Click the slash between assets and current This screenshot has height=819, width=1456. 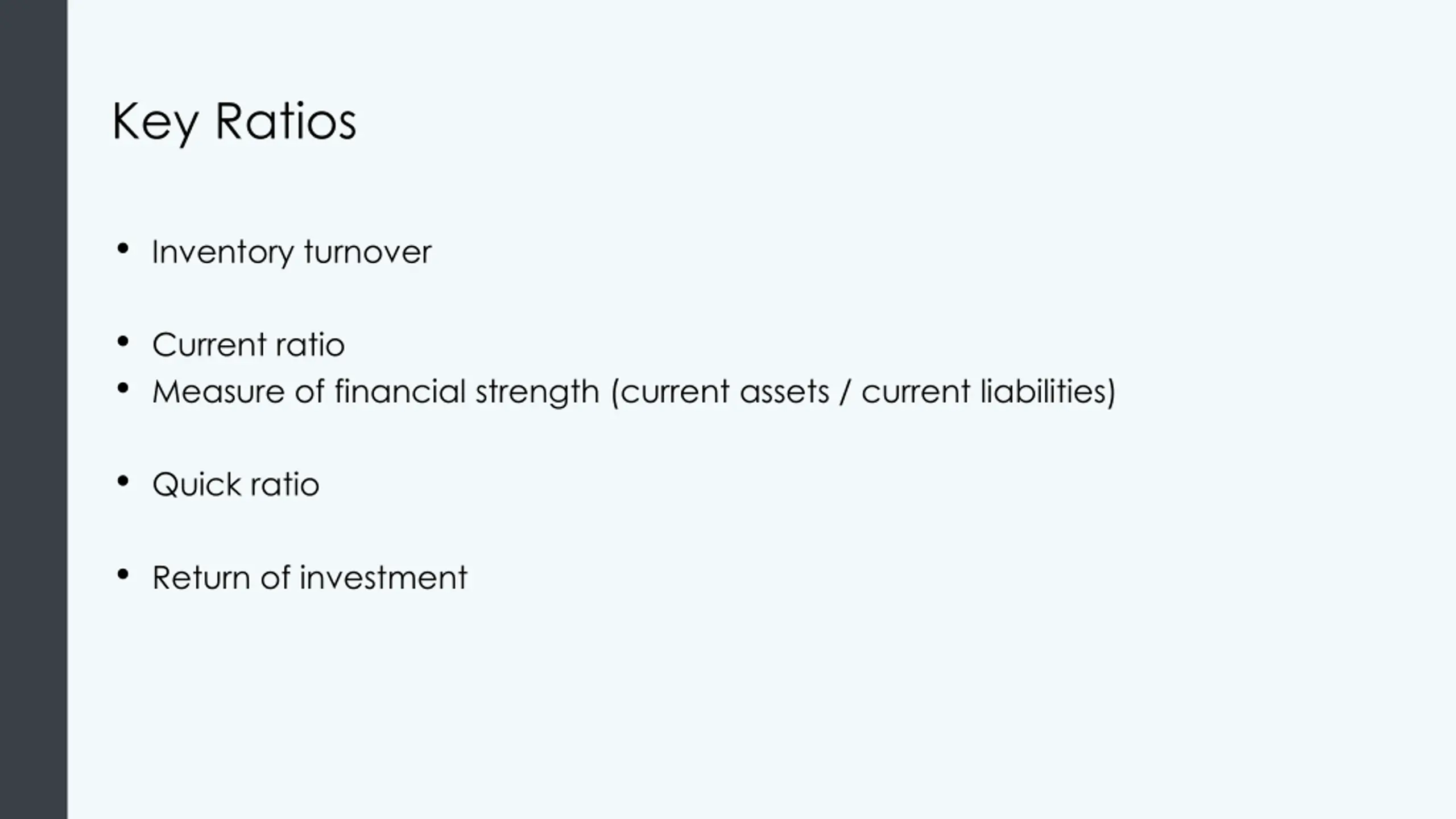click(x=845, y=392)
